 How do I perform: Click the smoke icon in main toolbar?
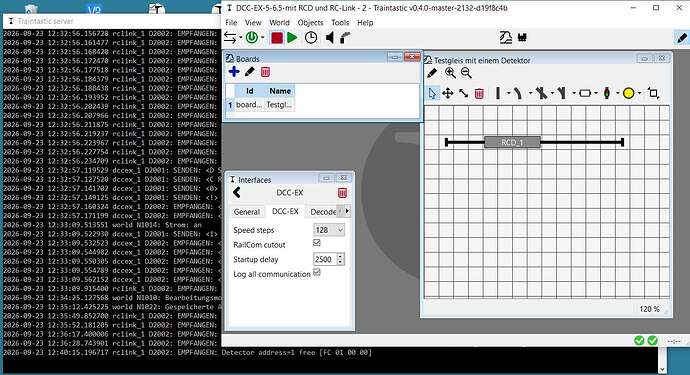click(345, 38)
